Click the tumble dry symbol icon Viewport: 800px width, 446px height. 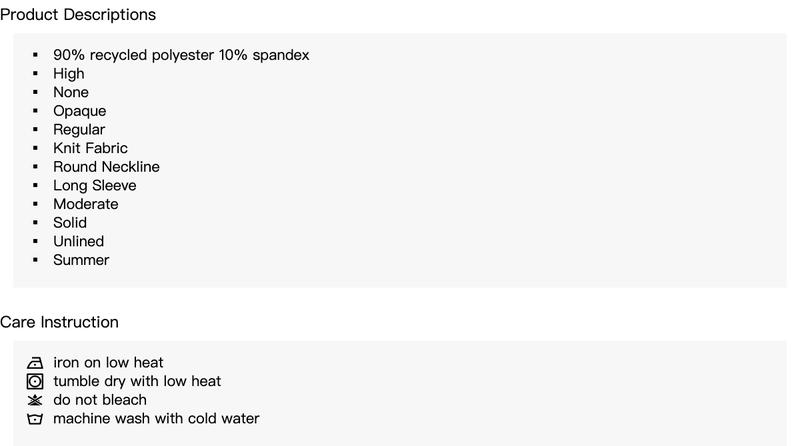coord(35,381)
